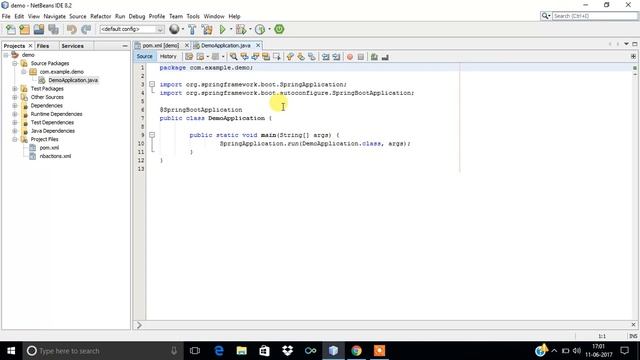Expand the Dependencies tree node

(x=15, y=106)
